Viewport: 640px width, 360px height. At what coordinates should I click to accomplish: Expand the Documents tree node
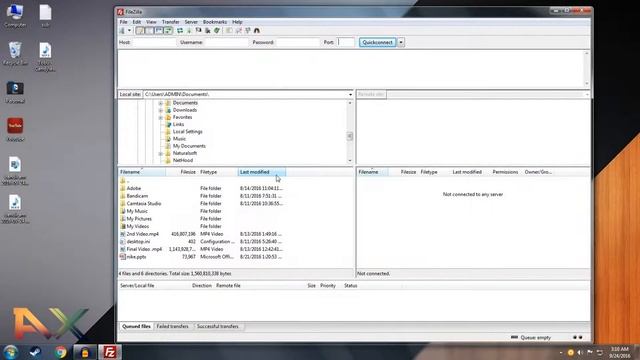[x=161, y=103]
